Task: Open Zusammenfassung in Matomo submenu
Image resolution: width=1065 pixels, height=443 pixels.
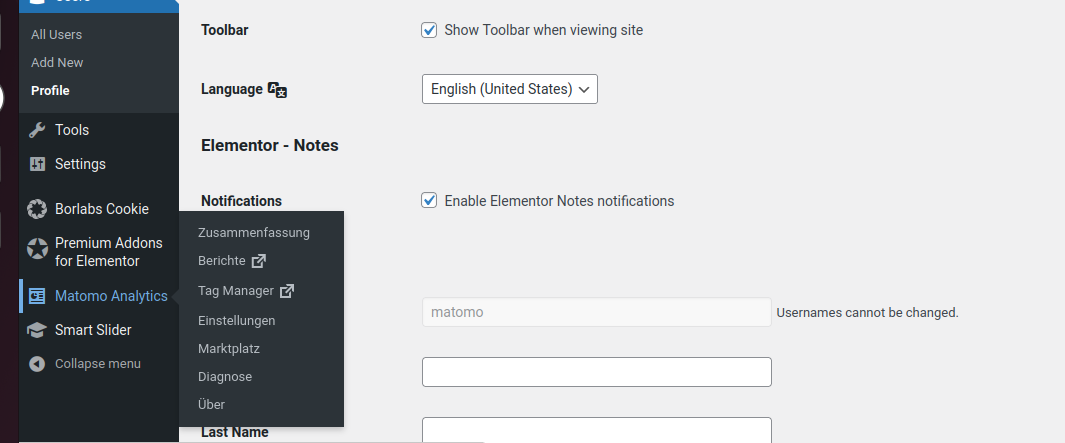Action: (x=254, y=232)
